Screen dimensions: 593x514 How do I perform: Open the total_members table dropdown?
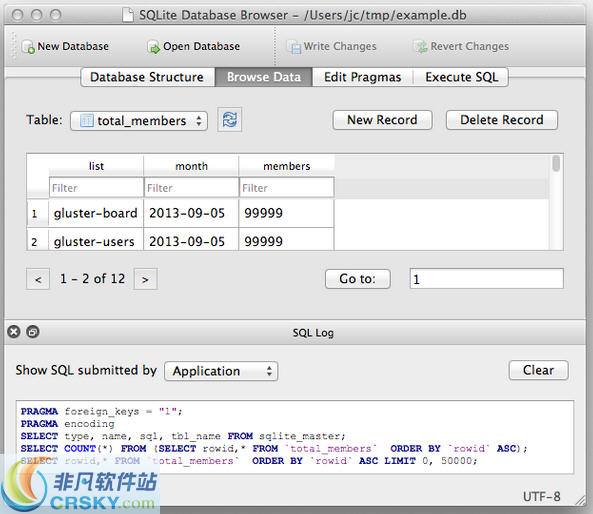tap(139, 121)
